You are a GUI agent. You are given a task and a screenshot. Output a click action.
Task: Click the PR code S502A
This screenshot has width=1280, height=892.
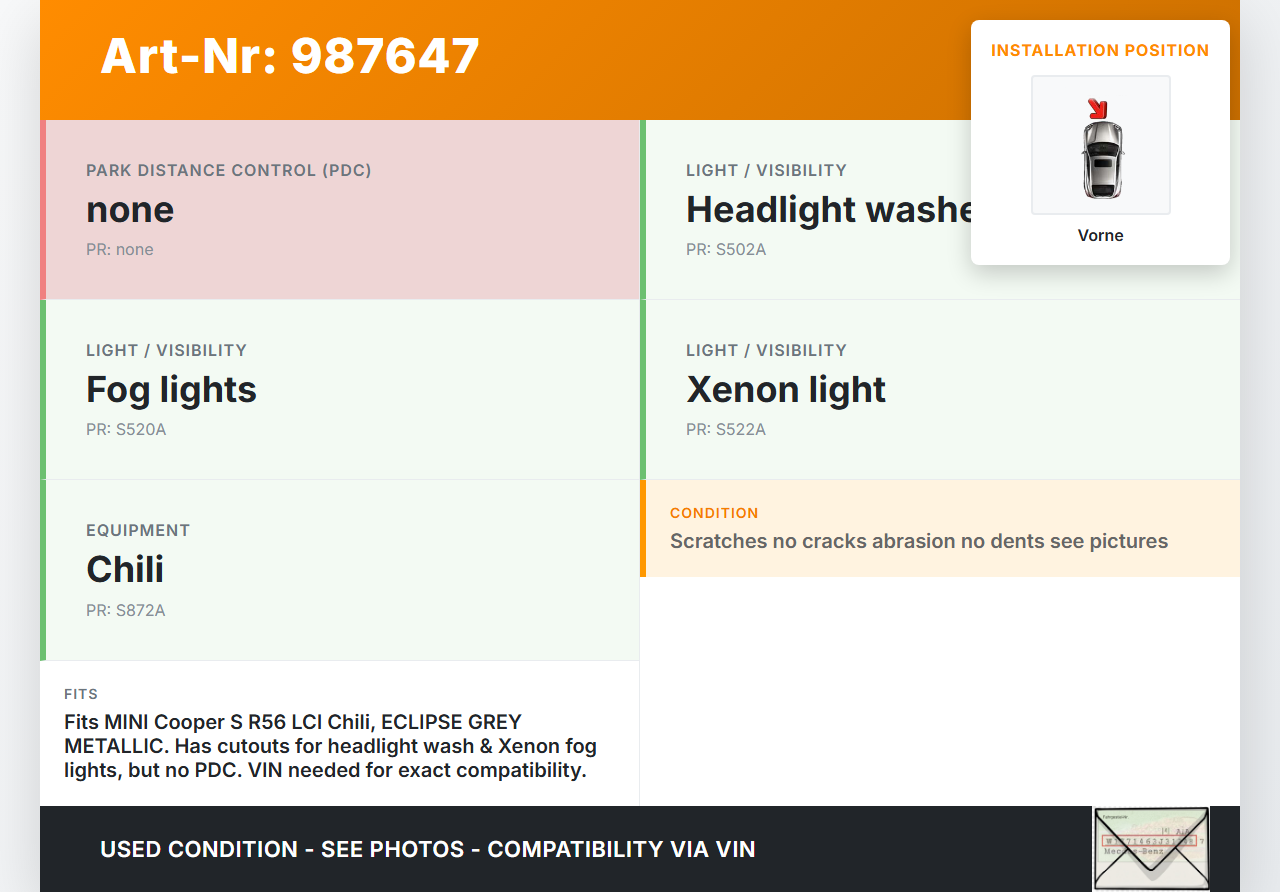point(726,250)
